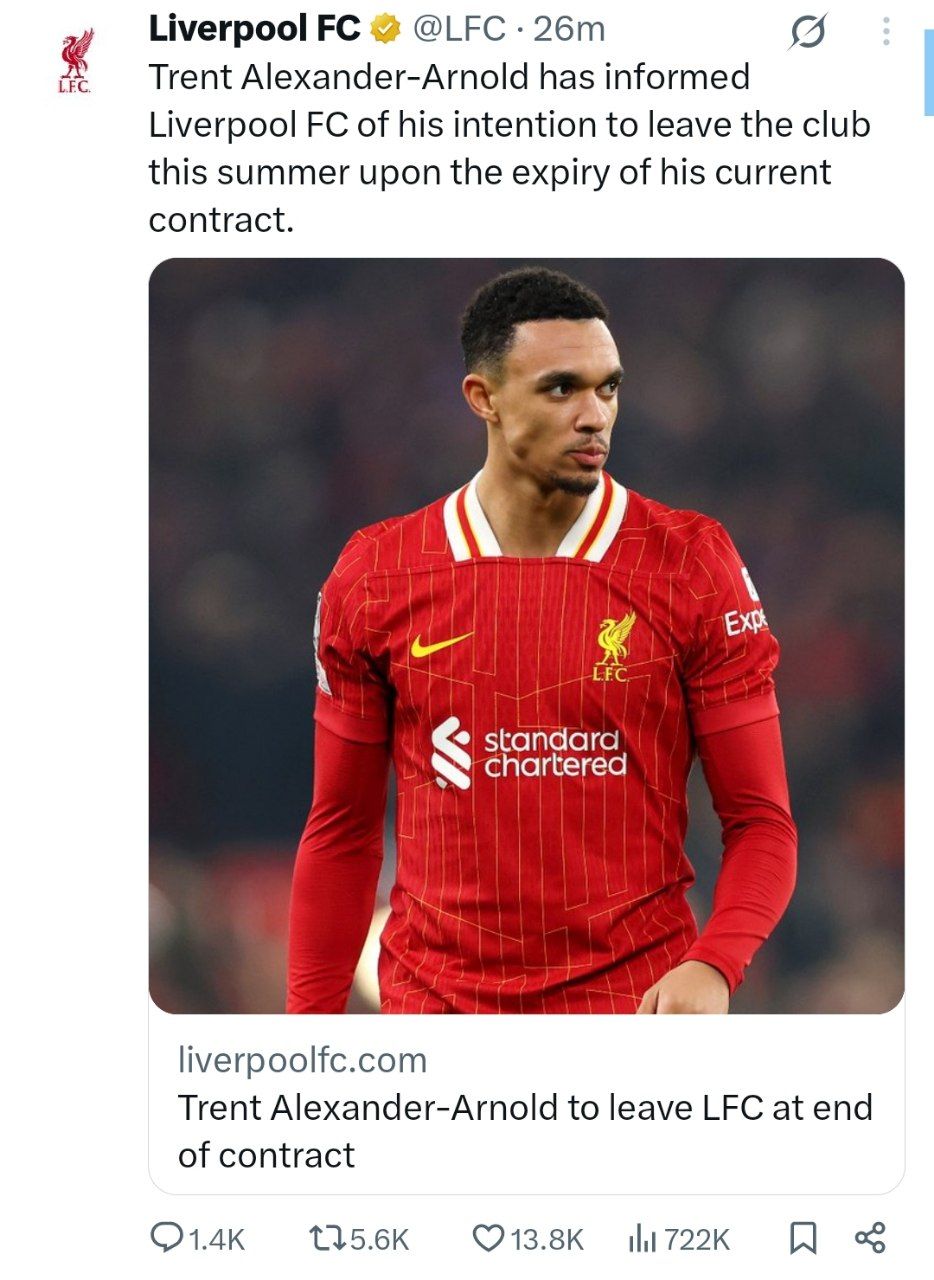Open the Liverpool FC display name
The width and height of the screenshot is (934, 1280).
[x=254, y=30]
